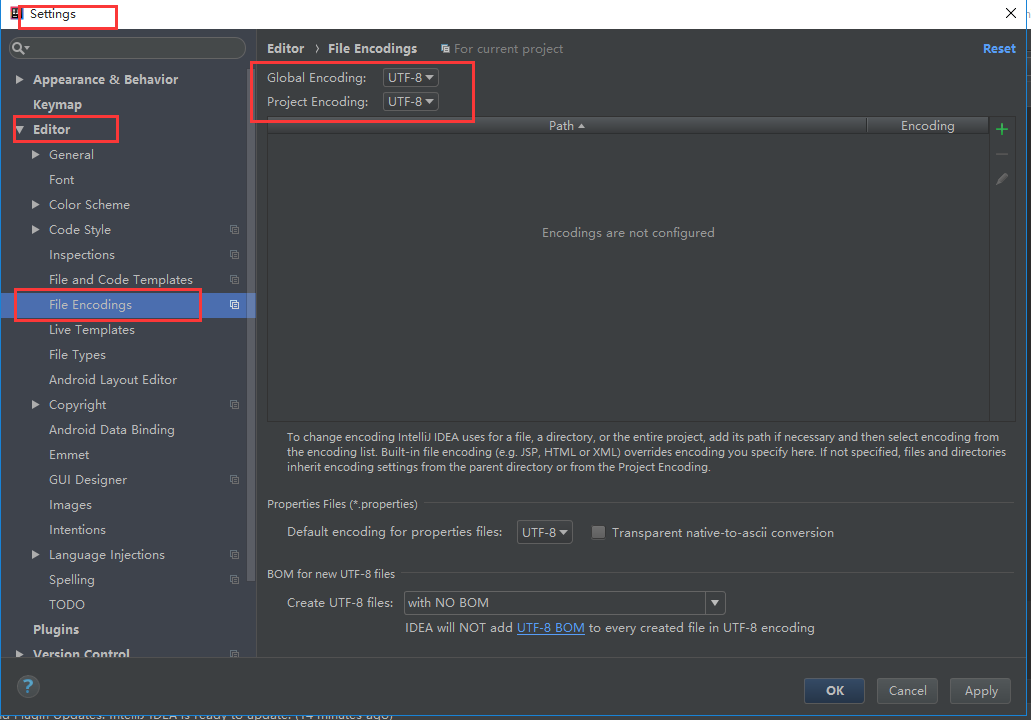This screenshot has width=1031, height=720.
Task: Click the per-project icon beside Code Style
Action: click(234, 229)
